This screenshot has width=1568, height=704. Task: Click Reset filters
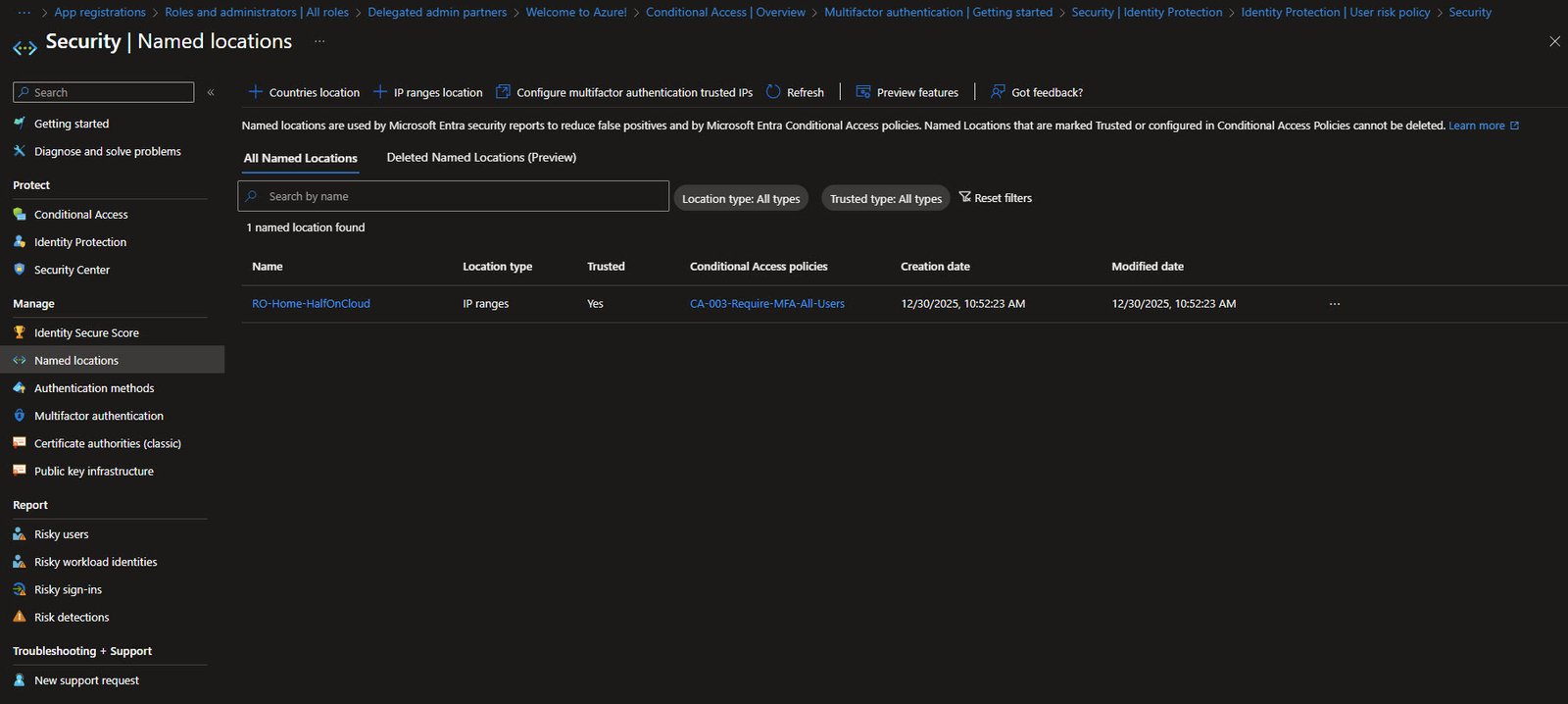[x=995, y=198]
